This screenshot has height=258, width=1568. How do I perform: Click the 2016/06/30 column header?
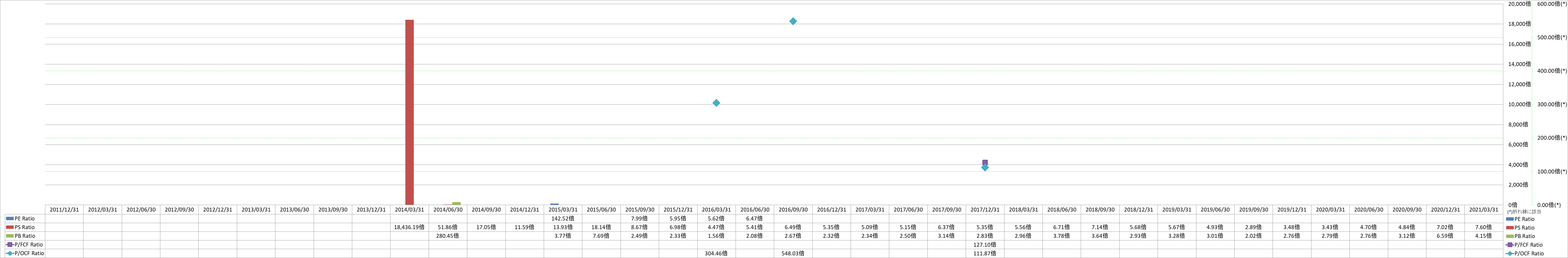click(x=755, y=209)
